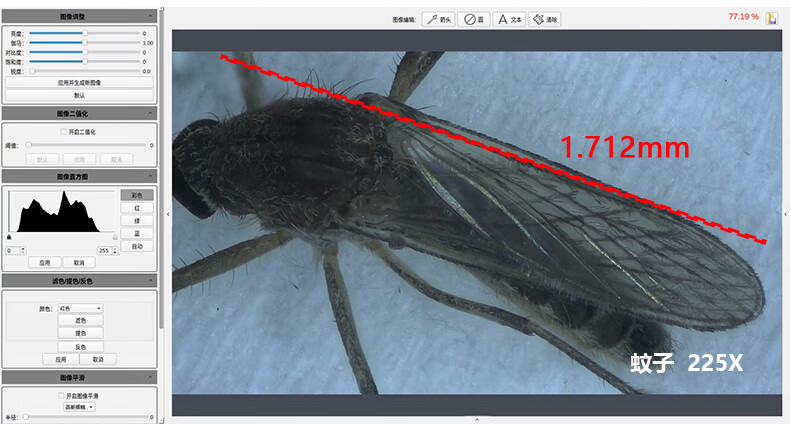Click the 伽马 gamma slider
The height and width of the screenshot is (424, 790).
click(85, 43)
